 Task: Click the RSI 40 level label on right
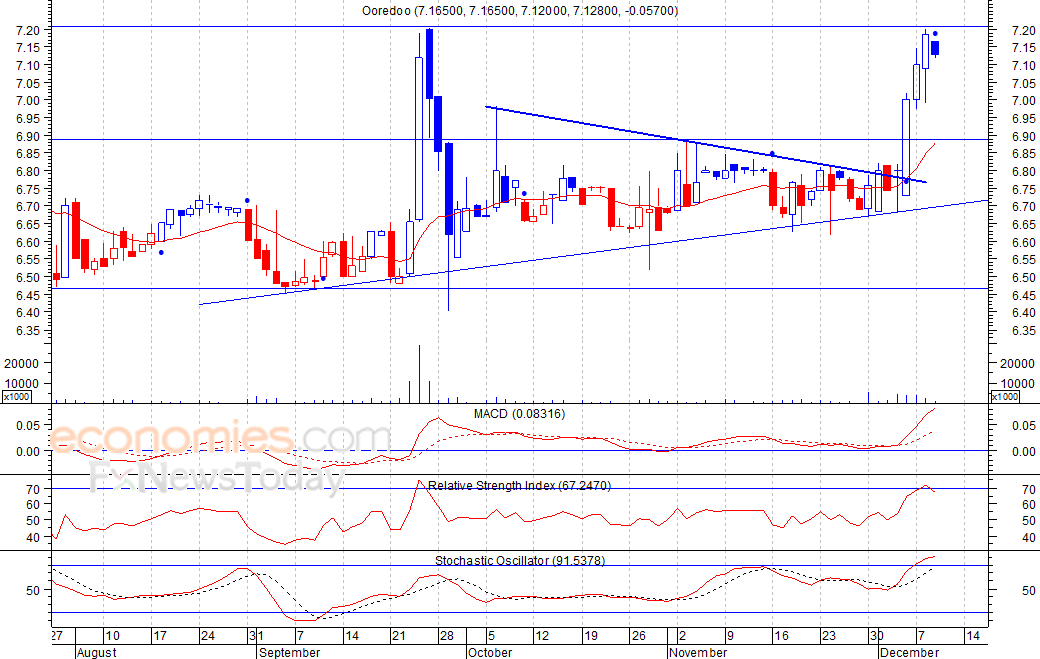coord(1029,537)
